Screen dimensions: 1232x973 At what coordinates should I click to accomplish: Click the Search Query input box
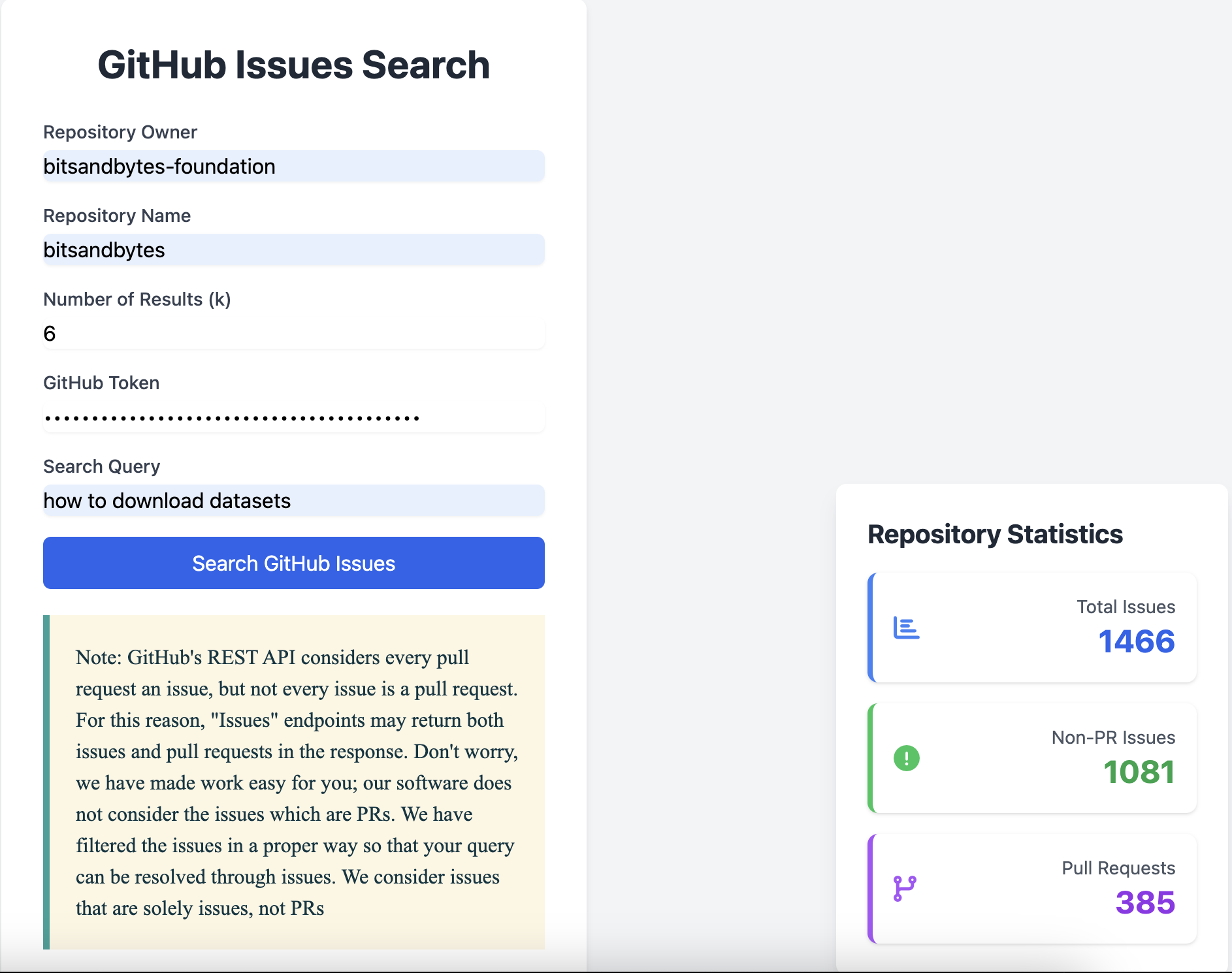pyautogui.click(x=294, y=501)
